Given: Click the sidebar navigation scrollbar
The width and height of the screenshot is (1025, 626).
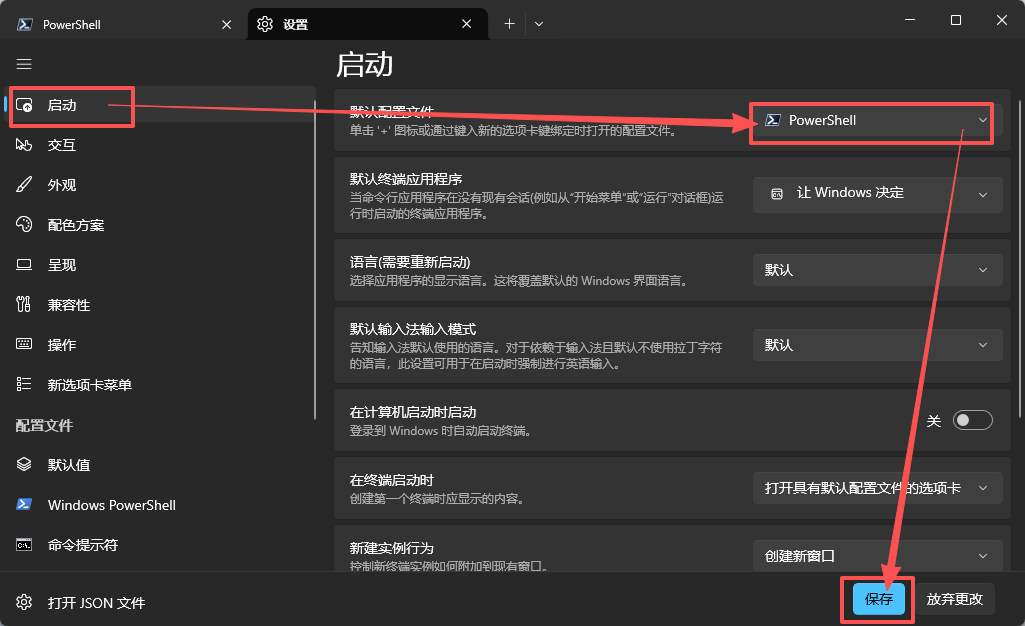Looking at the screenshot, I should coord(315,259).
